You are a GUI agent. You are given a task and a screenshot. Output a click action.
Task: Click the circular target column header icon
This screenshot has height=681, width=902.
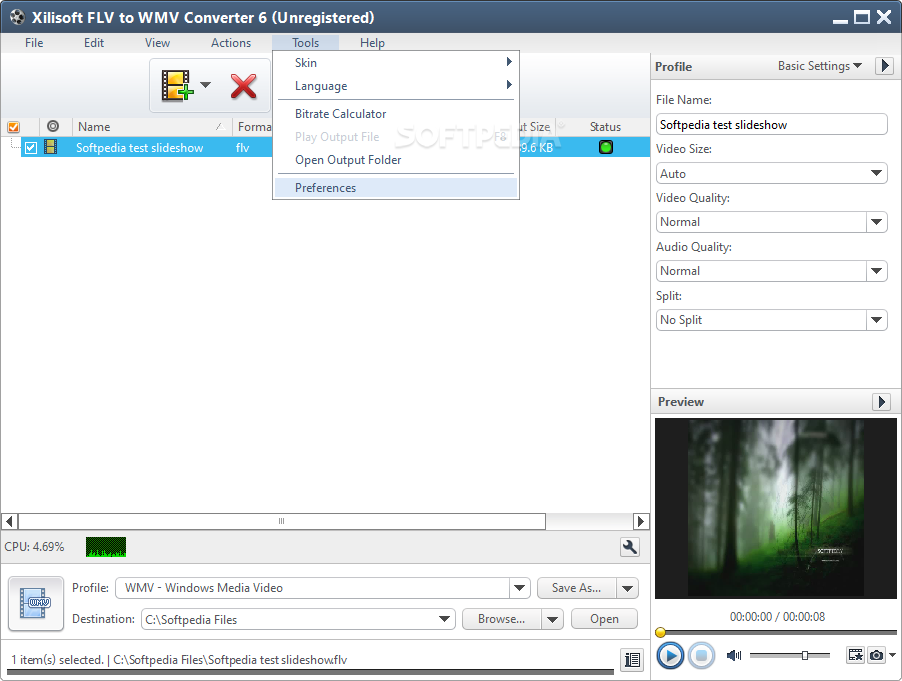tap(53, 126)
